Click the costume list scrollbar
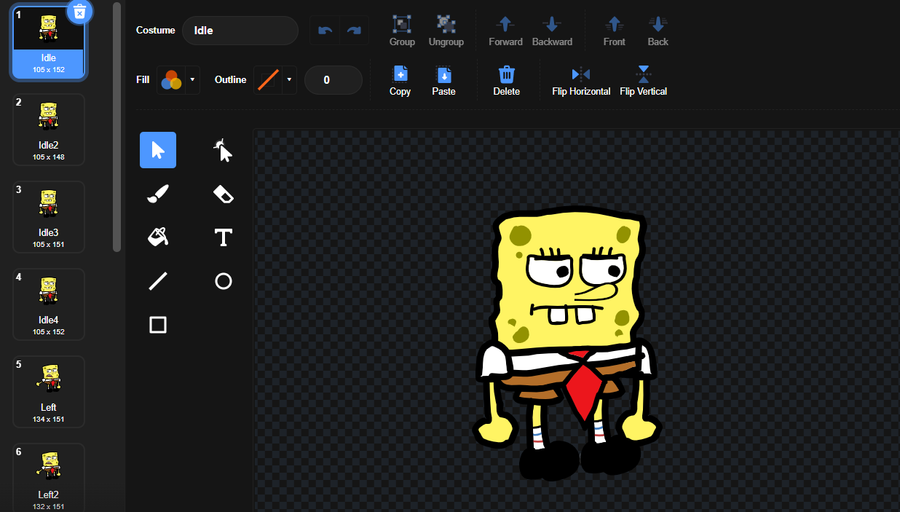This screenshot has height=512, width=900. point(117,126)
